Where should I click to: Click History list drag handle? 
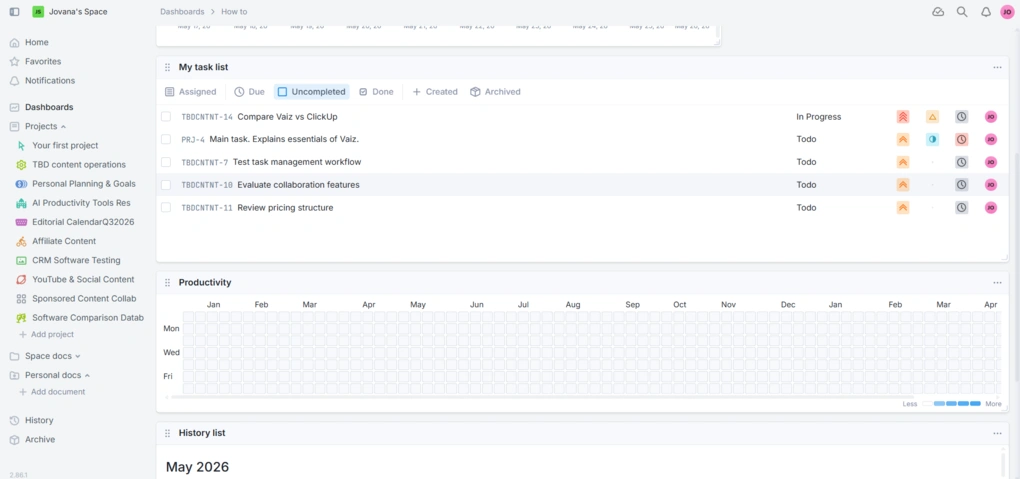tap(167, 433)
